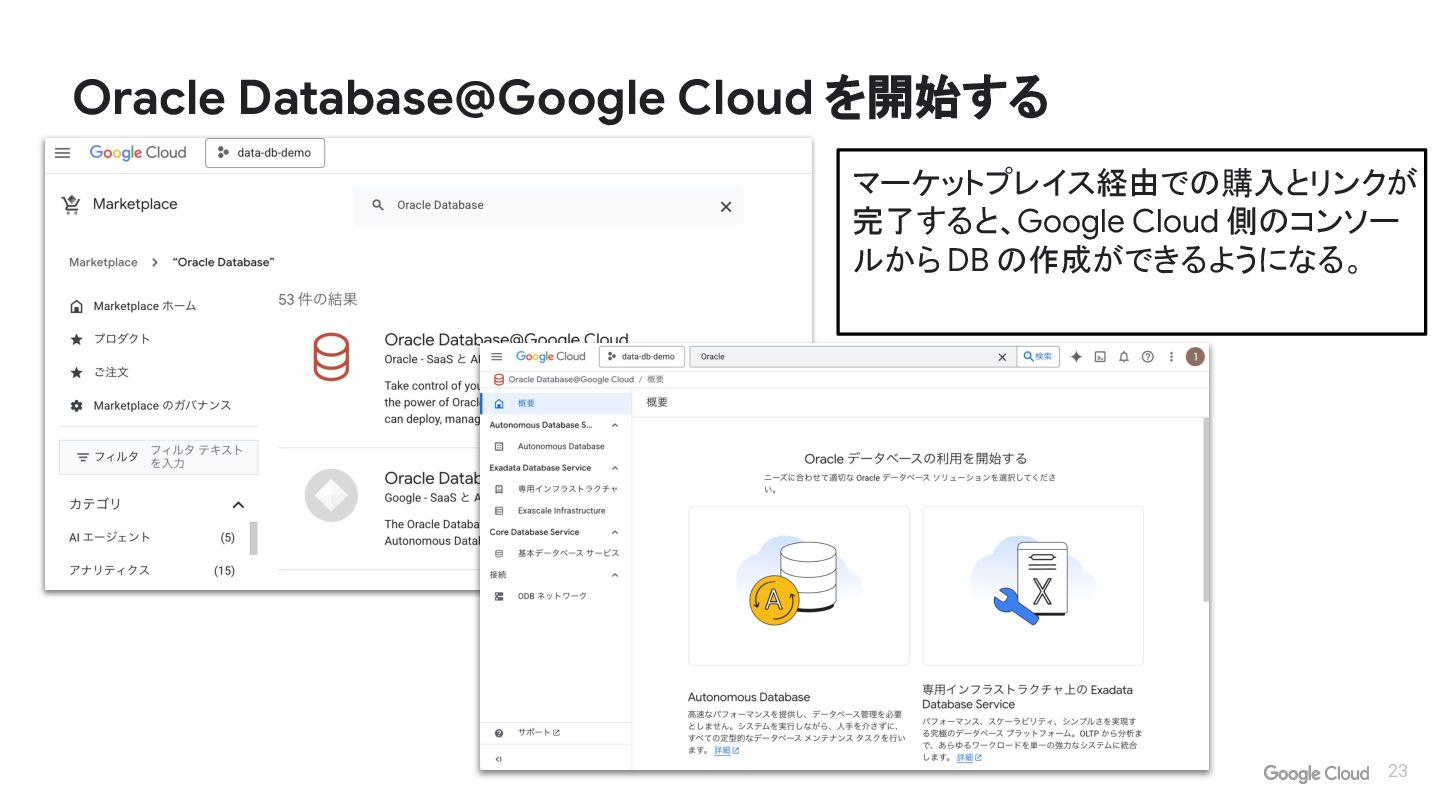Collapse Autonomous Database S... section
The image size is (1440, 810).
614,425
